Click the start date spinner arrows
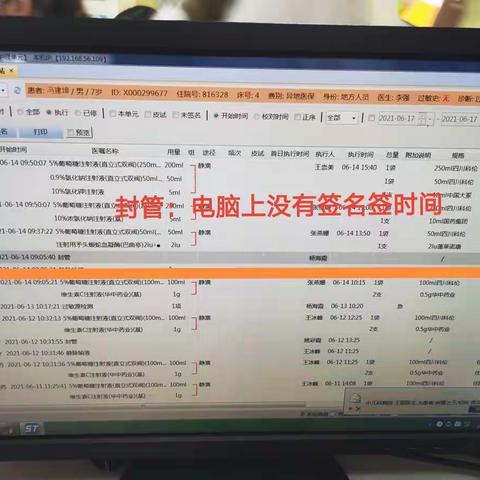Image resolution: width=480 pixels, height=480 pixels. click(422, 119)
